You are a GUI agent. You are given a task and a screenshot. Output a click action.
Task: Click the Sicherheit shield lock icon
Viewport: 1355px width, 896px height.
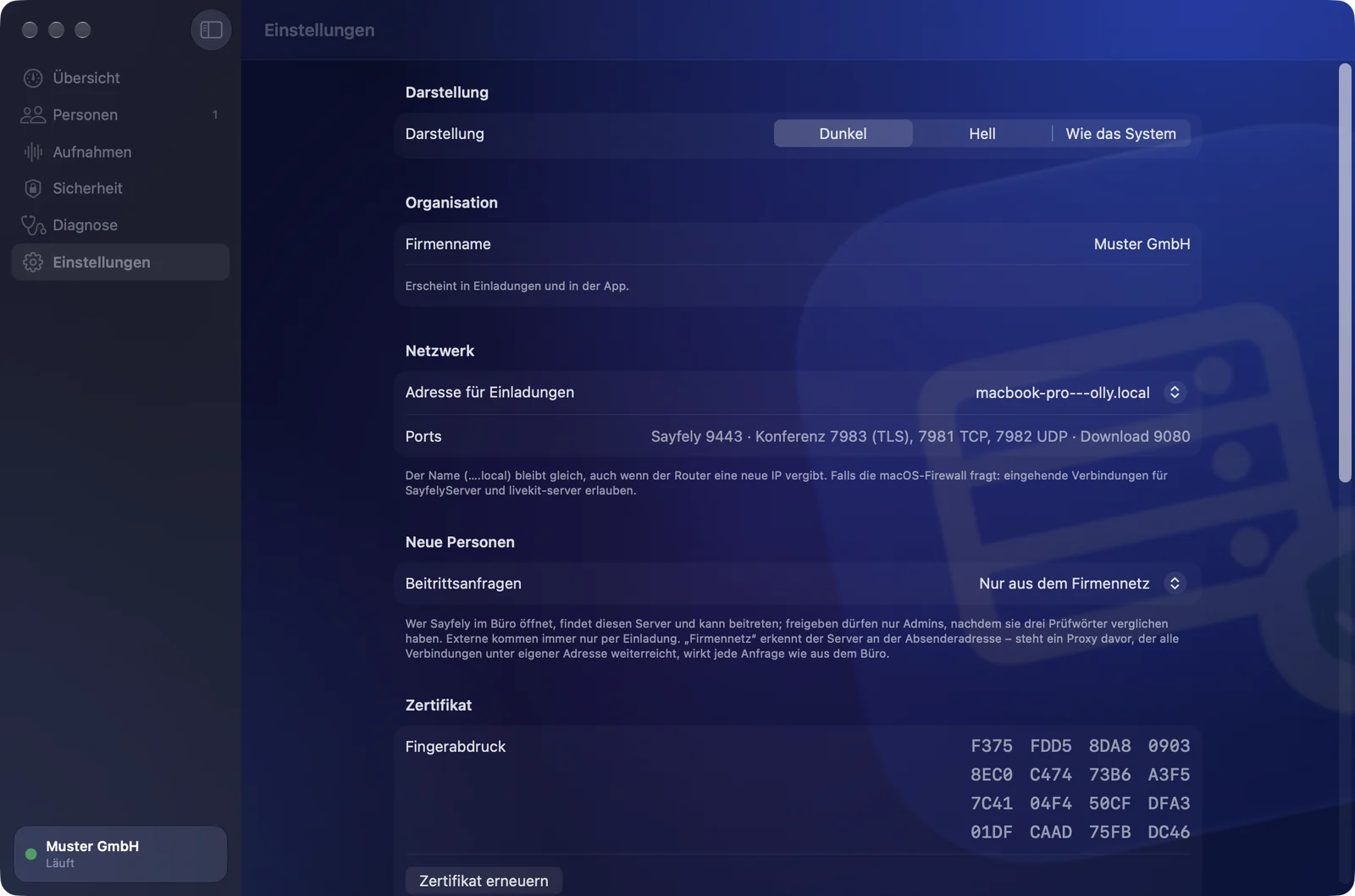pyautogui.click(x=33, y=188)
